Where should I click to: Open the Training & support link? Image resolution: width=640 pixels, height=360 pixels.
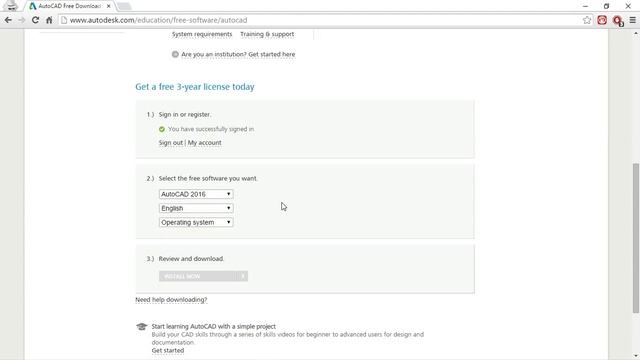(x=267, y=34)
